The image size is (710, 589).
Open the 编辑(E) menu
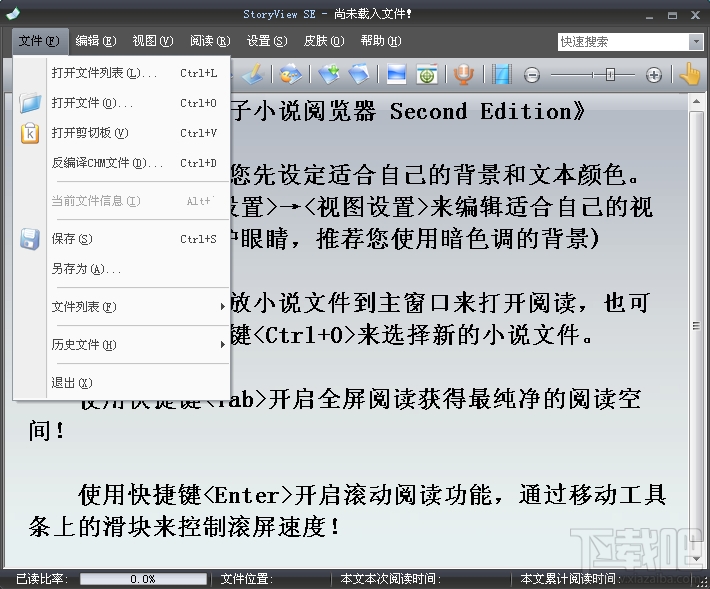point(96,41)
